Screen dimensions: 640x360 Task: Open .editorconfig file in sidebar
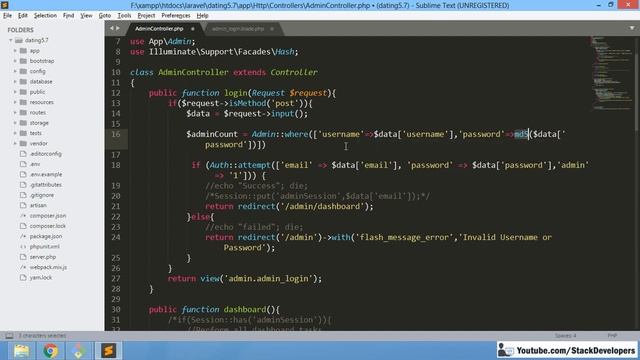tap(45, 154)
